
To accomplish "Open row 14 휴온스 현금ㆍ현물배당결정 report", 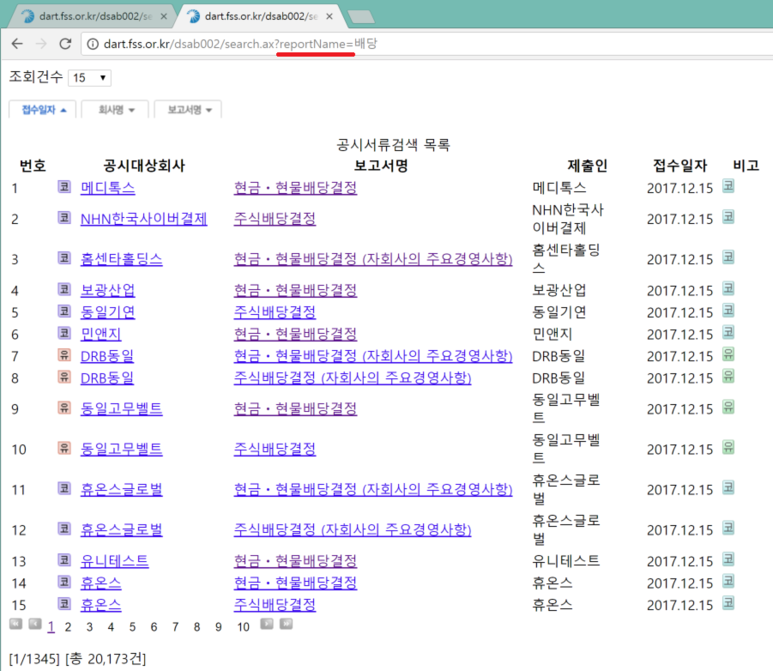I will [295, 583].
